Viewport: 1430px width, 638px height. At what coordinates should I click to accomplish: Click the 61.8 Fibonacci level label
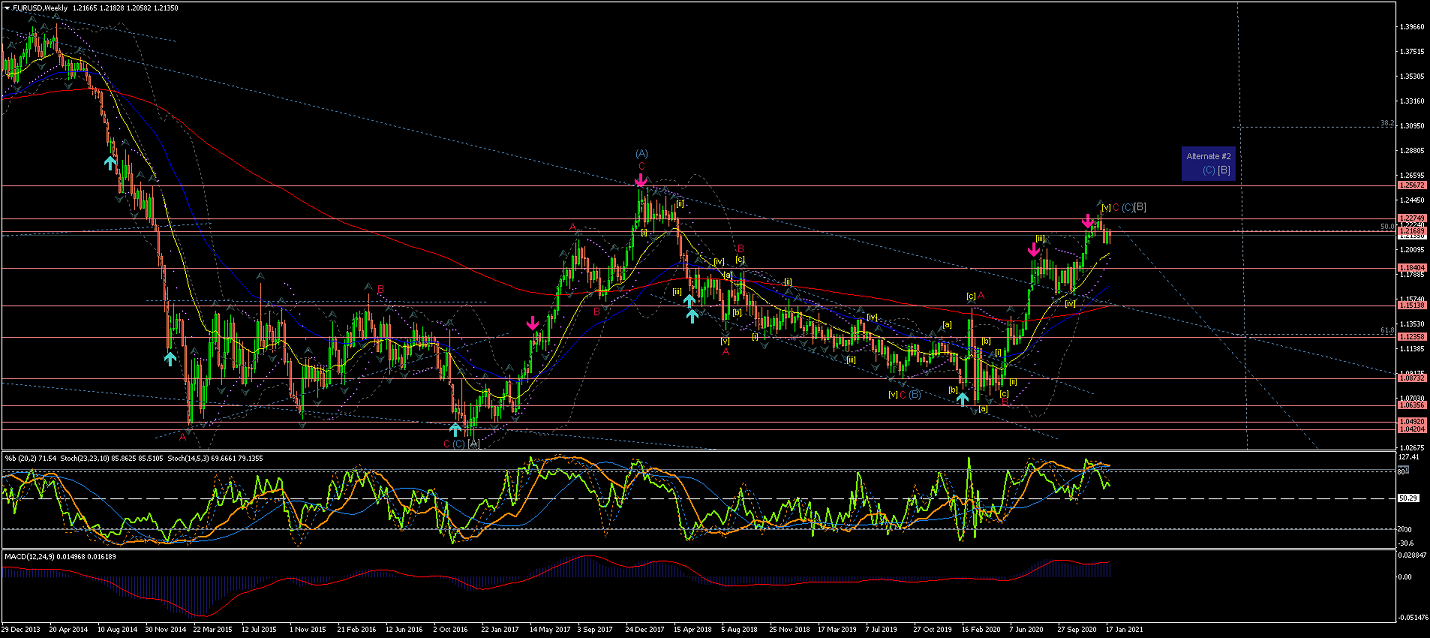click(1387, 330)
